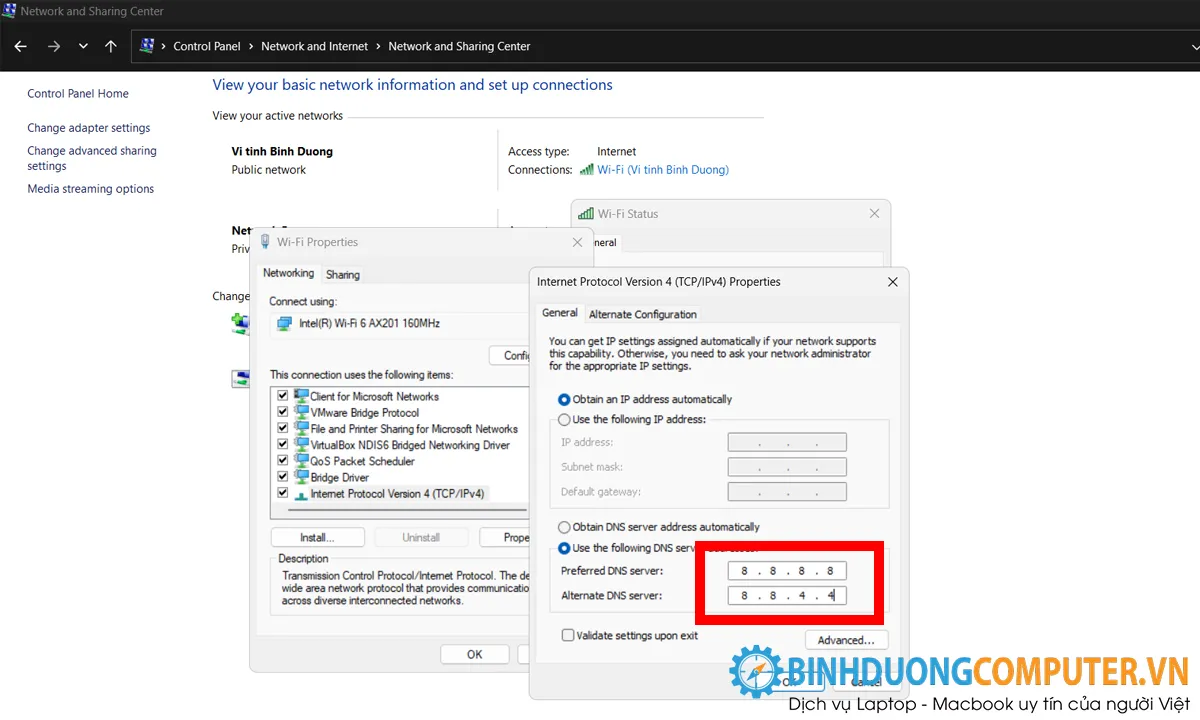
Task: Expand the Control Panel breadcrumb chevron
Action: click(250, 46)
